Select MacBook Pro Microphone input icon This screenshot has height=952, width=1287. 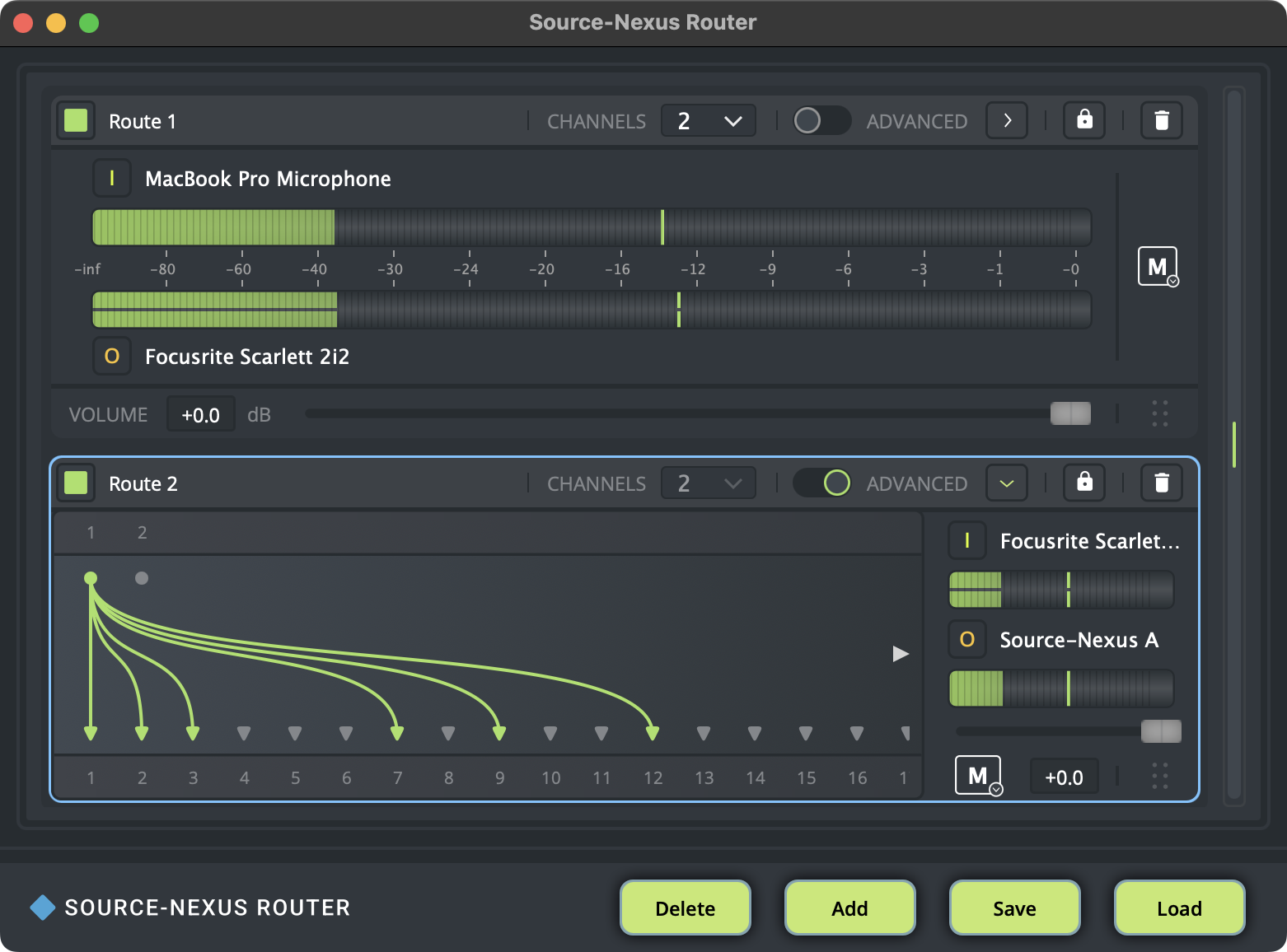coord(112,178)
